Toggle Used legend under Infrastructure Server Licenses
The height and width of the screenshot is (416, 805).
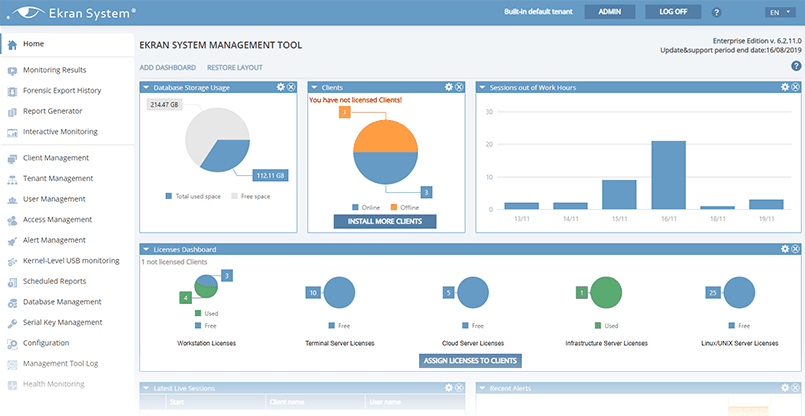click(x=606, y=326)
